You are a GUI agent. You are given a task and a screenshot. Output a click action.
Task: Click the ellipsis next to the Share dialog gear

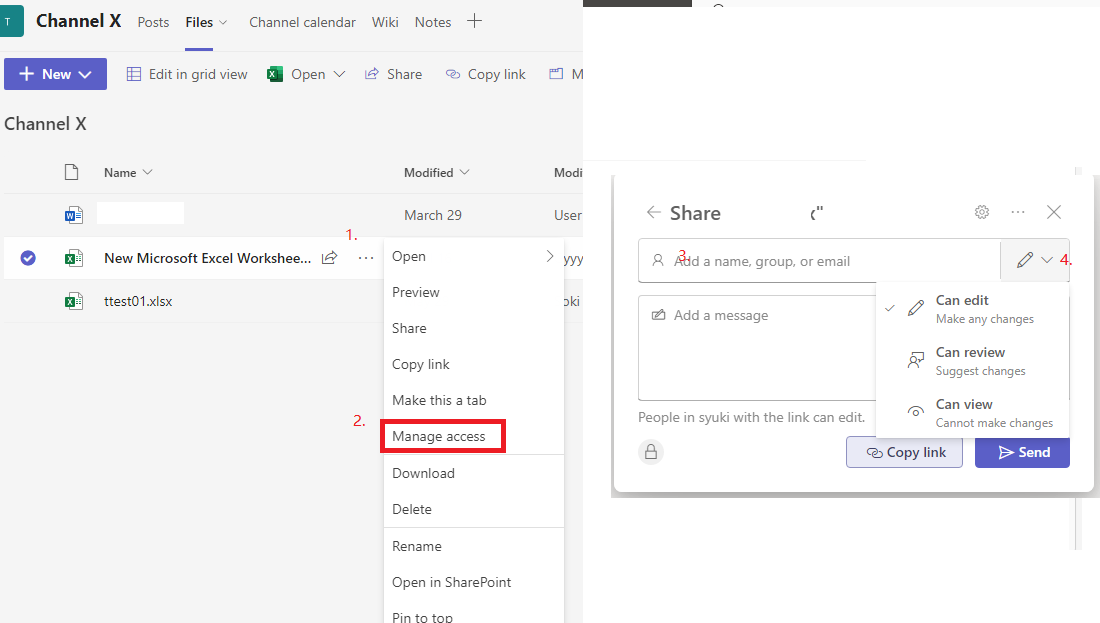pyautogui.click(x=1018, y=212)
